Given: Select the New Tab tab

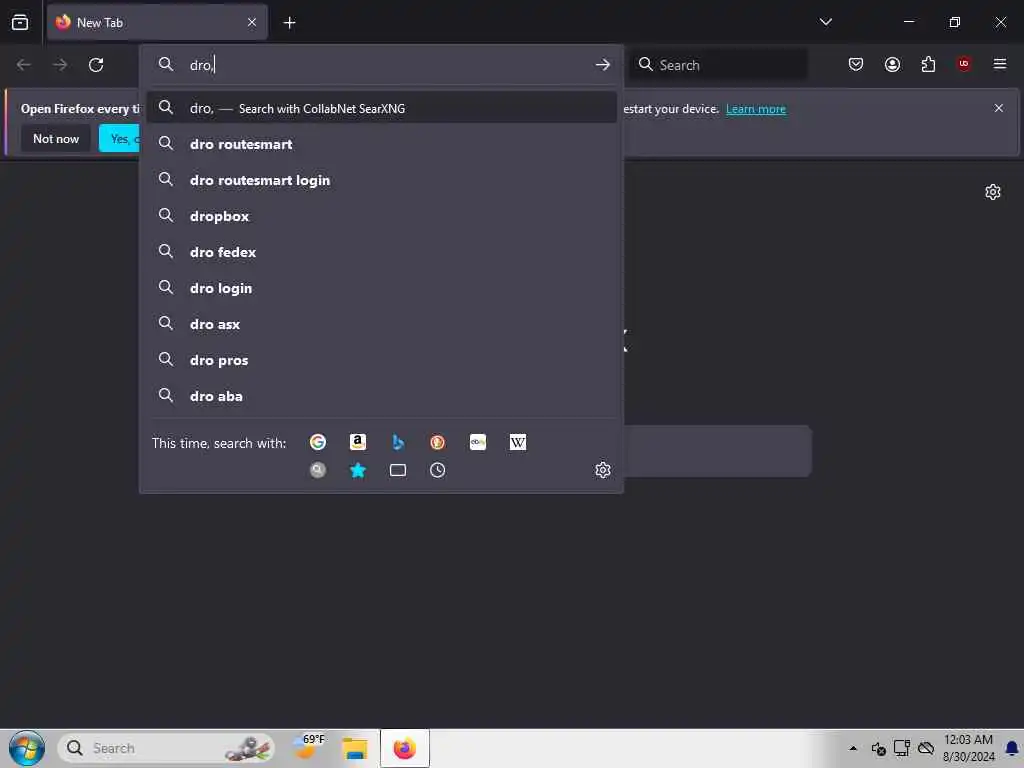Looking at the screenshot, I should (x=157, y=22).
